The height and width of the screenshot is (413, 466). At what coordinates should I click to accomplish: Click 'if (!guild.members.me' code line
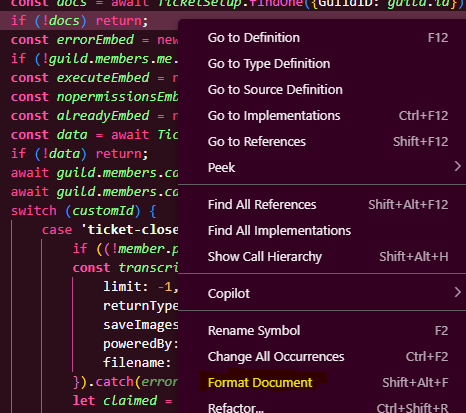click(95, 59)
